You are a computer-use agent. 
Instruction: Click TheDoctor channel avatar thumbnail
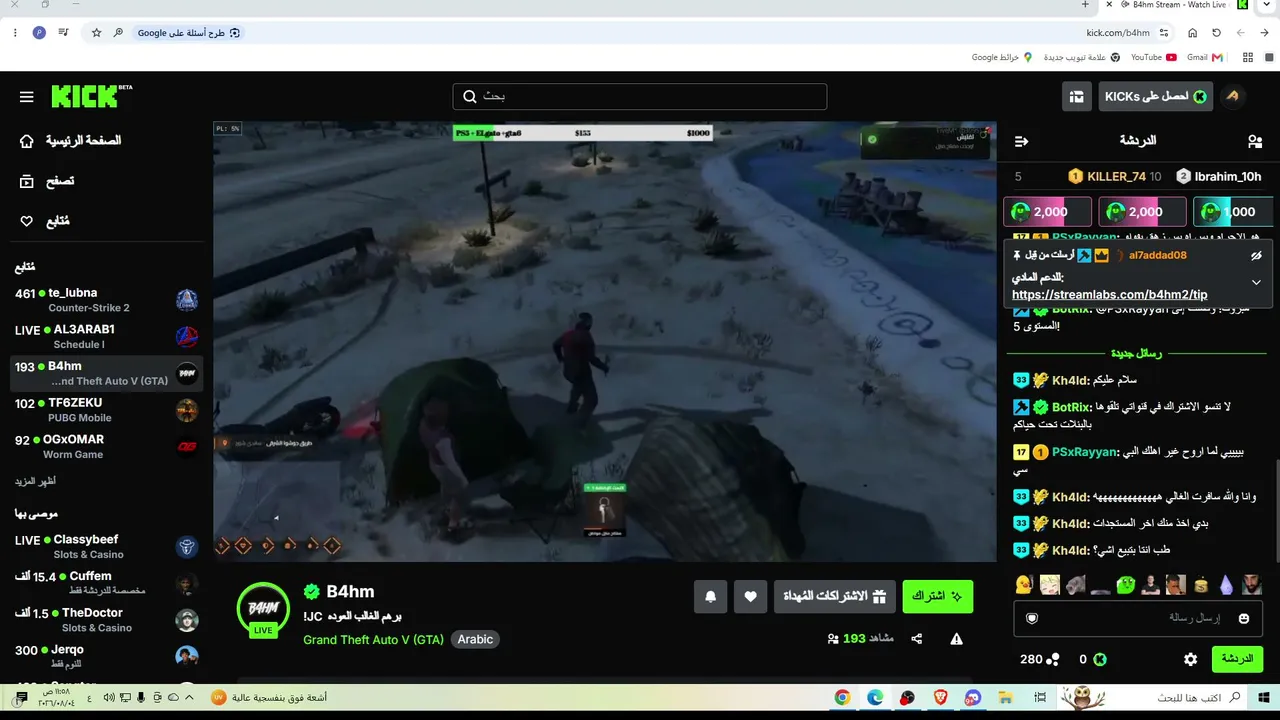point(187,620)
